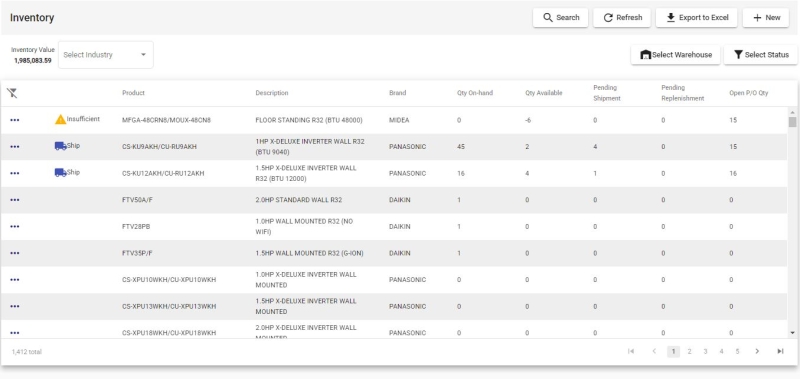800x379 pixels.
Task: Sort by Pending Shipment column header
Action: [607, 93]
